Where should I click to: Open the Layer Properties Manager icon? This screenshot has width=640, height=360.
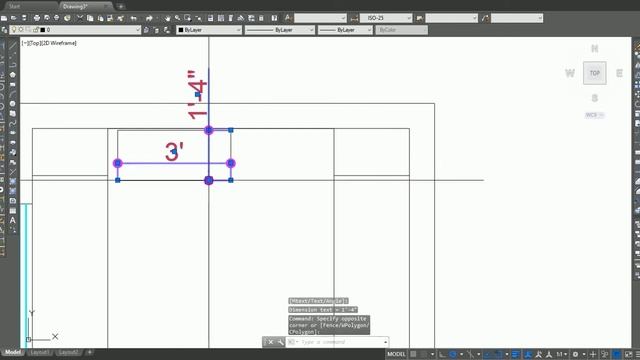click(4, 30)
